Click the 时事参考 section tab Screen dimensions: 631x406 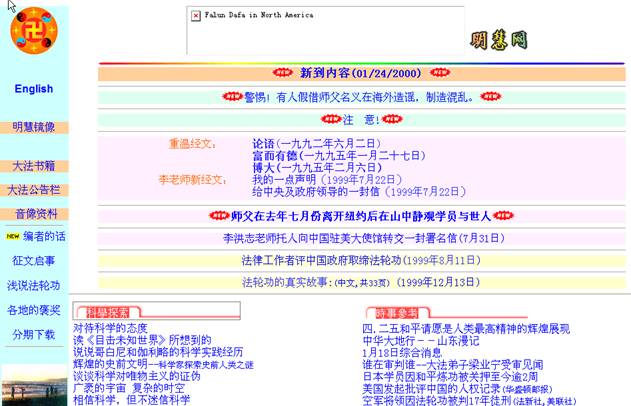click(397, 313)
